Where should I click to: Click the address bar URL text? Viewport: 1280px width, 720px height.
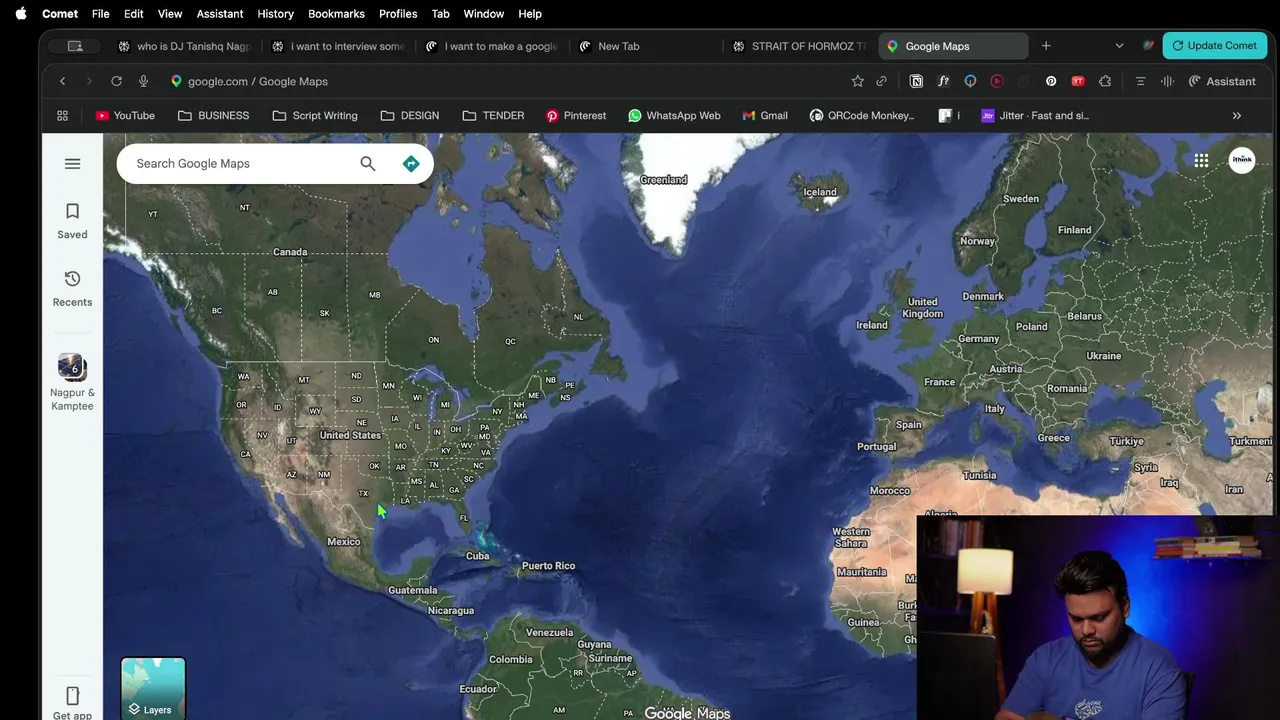pos(258,81)
